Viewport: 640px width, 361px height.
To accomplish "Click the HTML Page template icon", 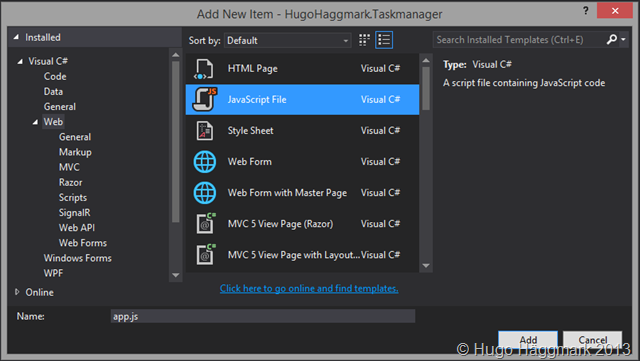I will point(204,69).
